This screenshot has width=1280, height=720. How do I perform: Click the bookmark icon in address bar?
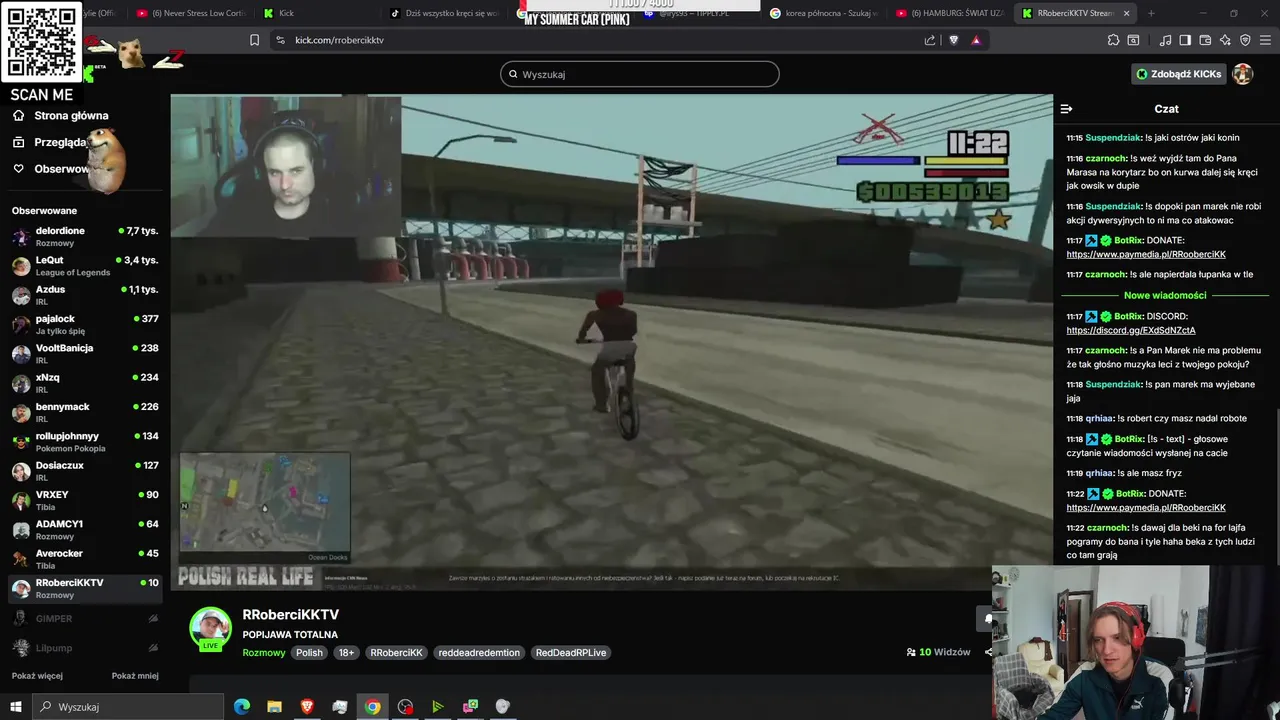(x=254, y=40)
